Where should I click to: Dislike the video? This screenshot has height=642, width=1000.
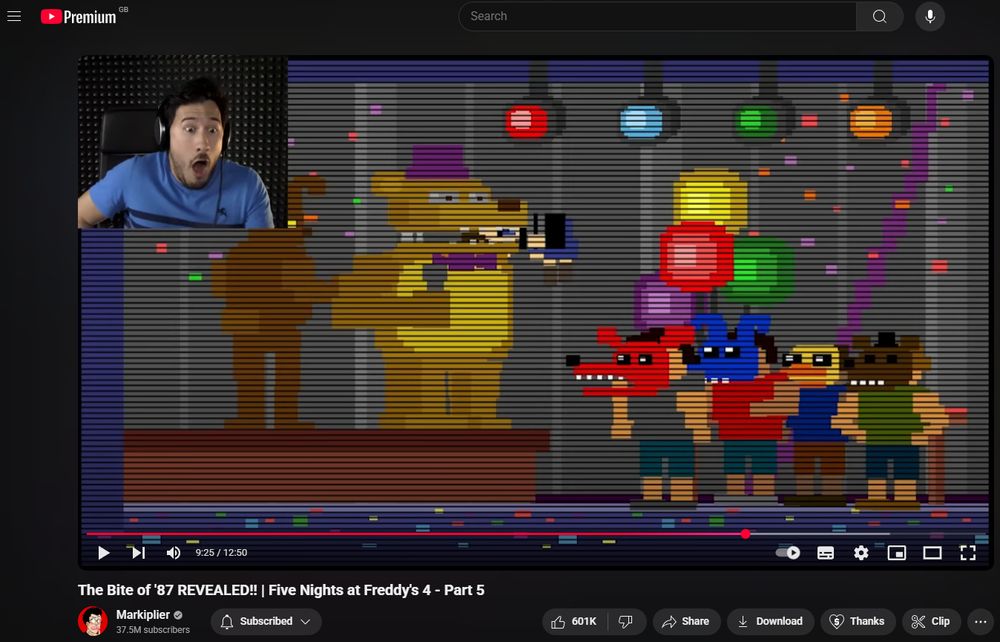click(x=626, y=622)
